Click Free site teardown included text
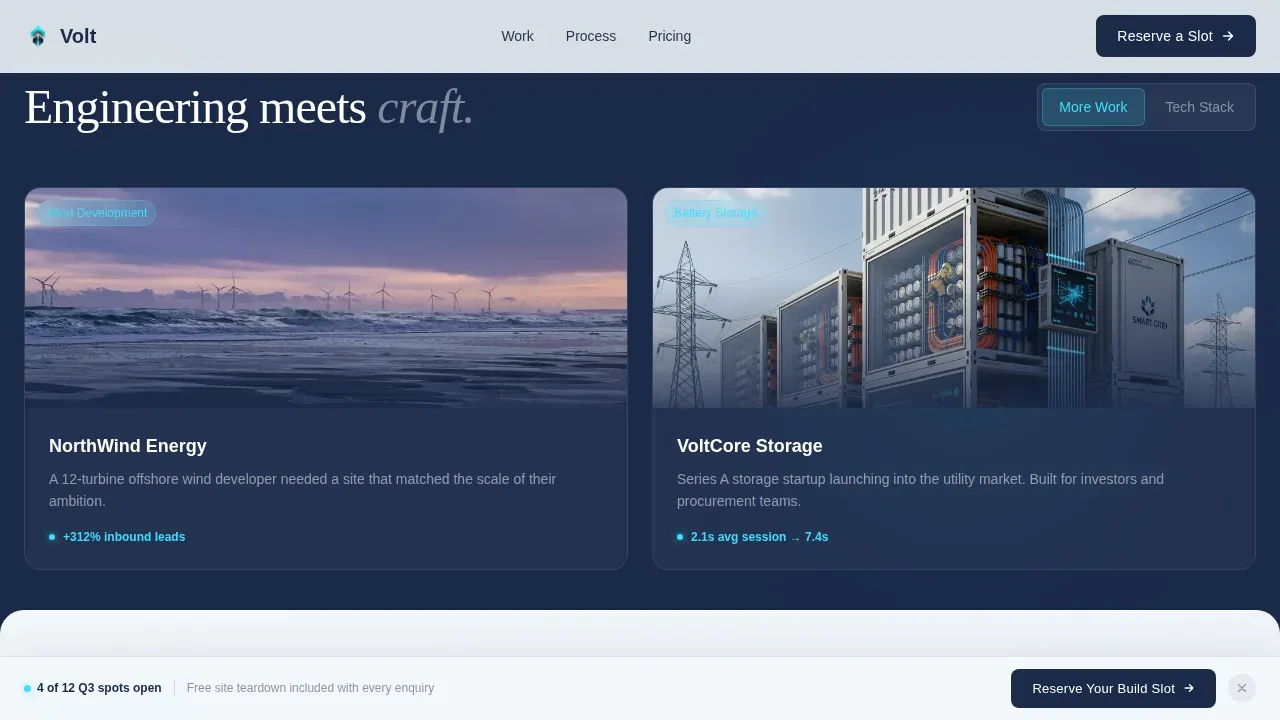The image size is (1280, 720). tap(310, 688)
